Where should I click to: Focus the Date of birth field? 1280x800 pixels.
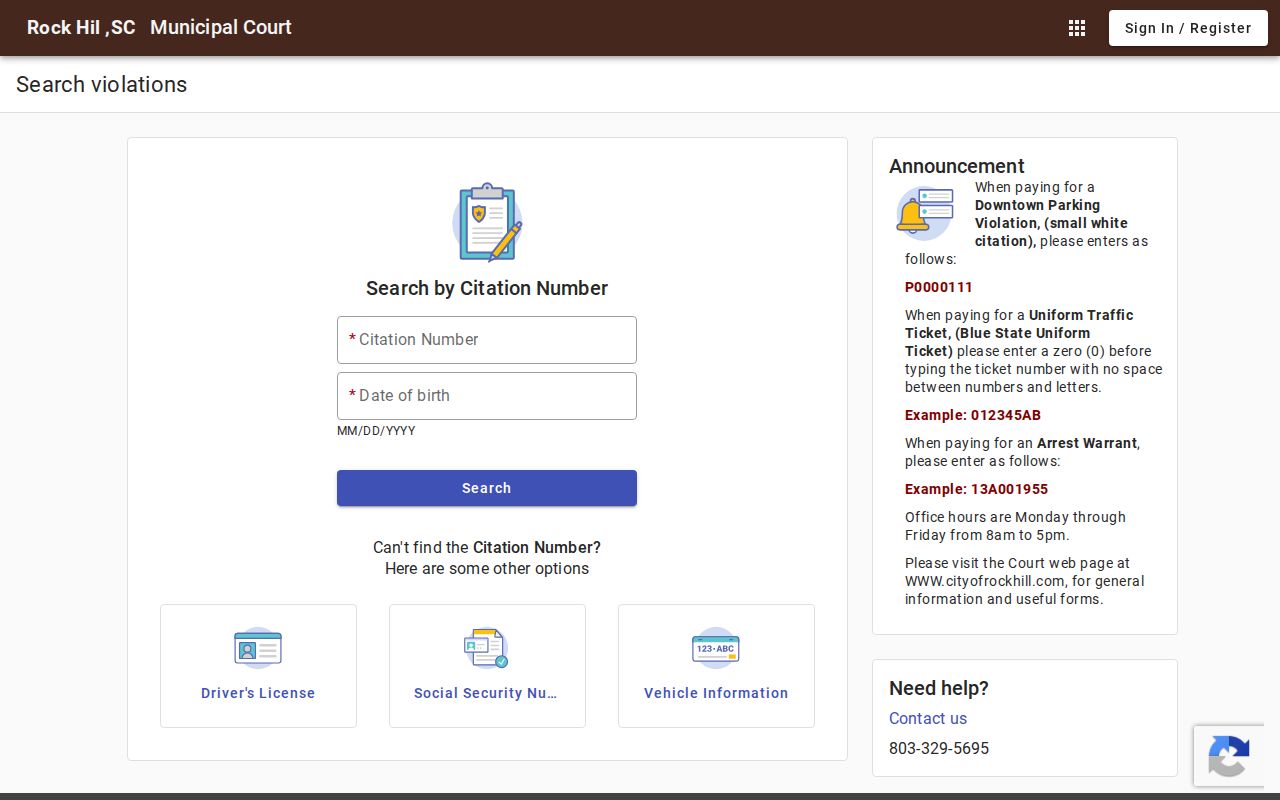point(487,396)
